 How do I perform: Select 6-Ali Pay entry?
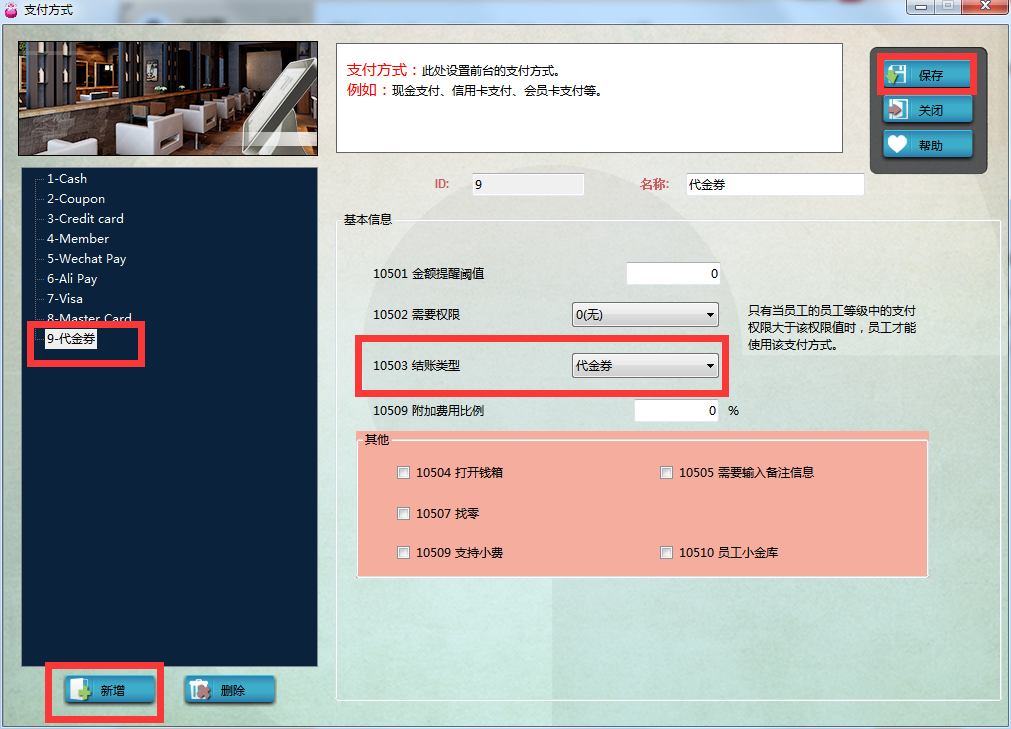(x=72, y=278)
